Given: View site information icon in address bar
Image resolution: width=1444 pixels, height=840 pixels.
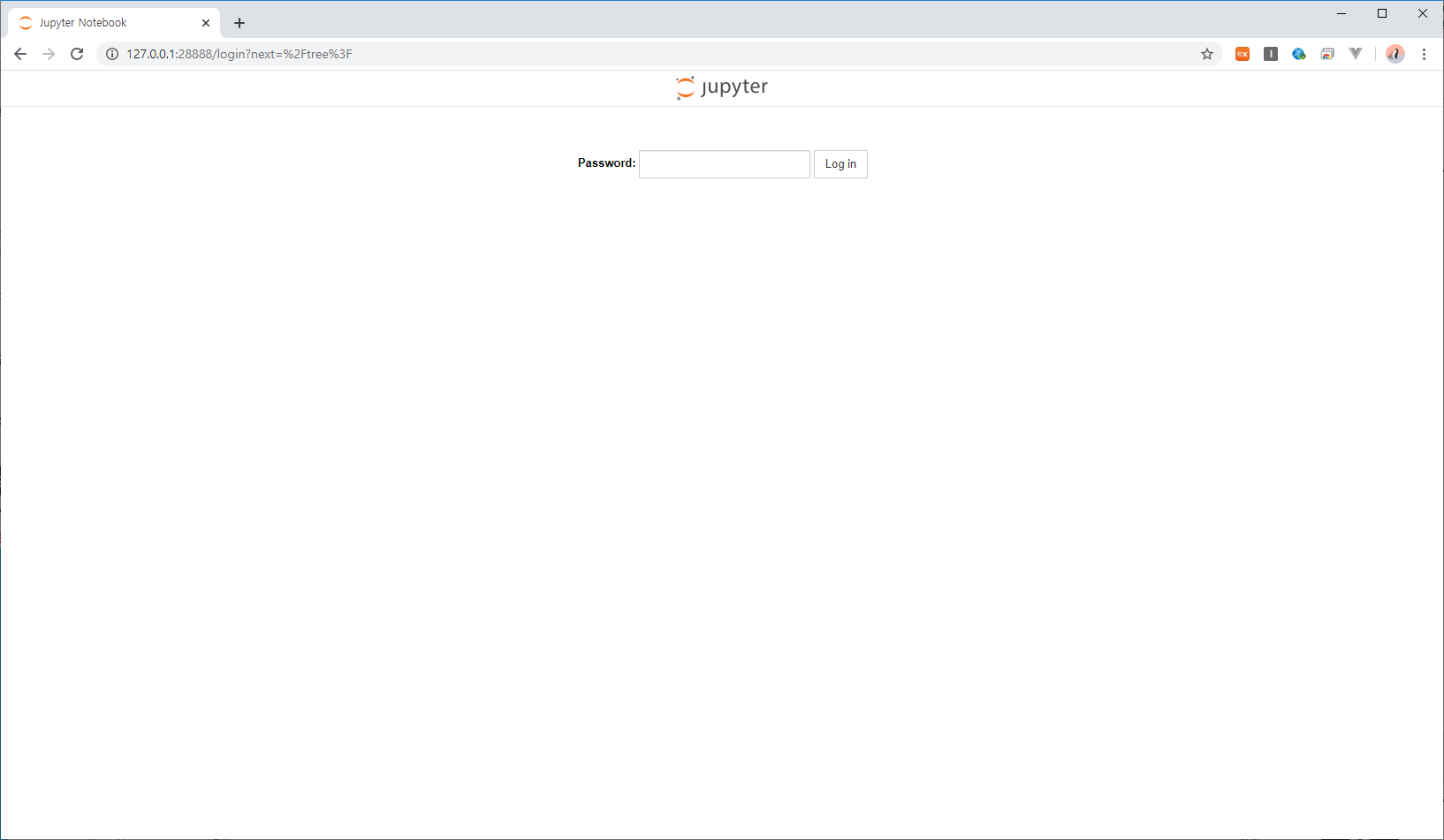Looking at the screenshot, I should [112, 54].
